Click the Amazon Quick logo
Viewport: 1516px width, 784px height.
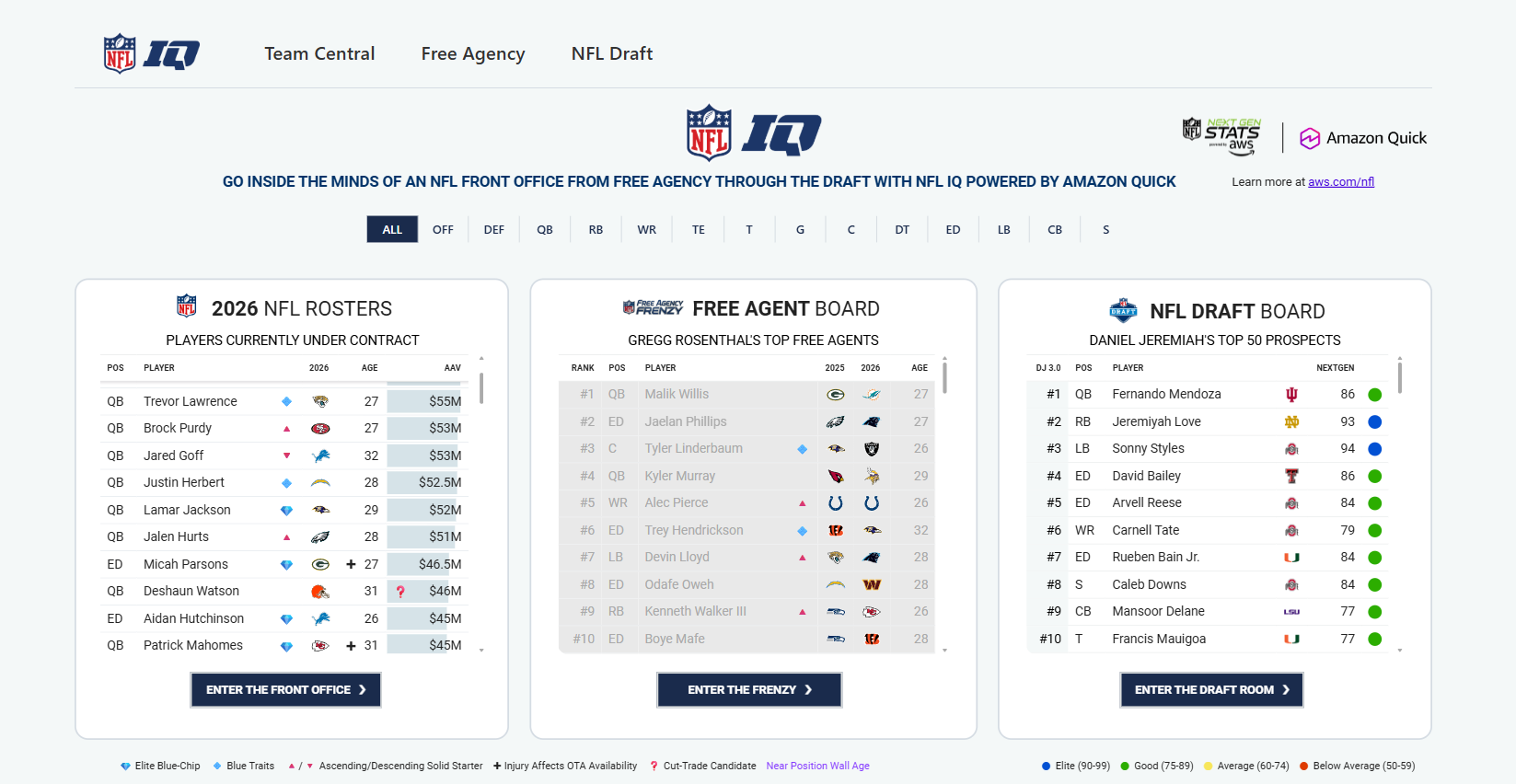(x=1363, y=138)
